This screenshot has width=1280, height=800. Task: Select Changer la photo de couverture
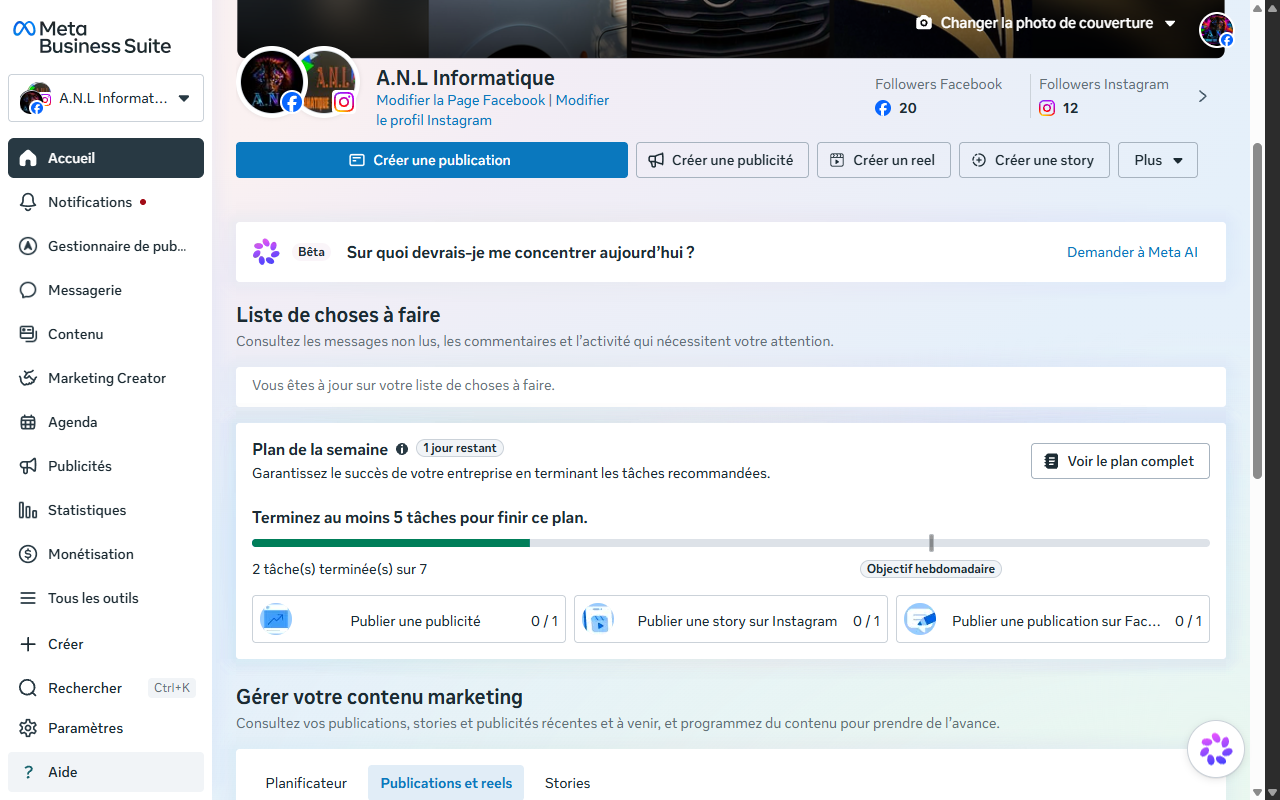[x=1046, y=23]
